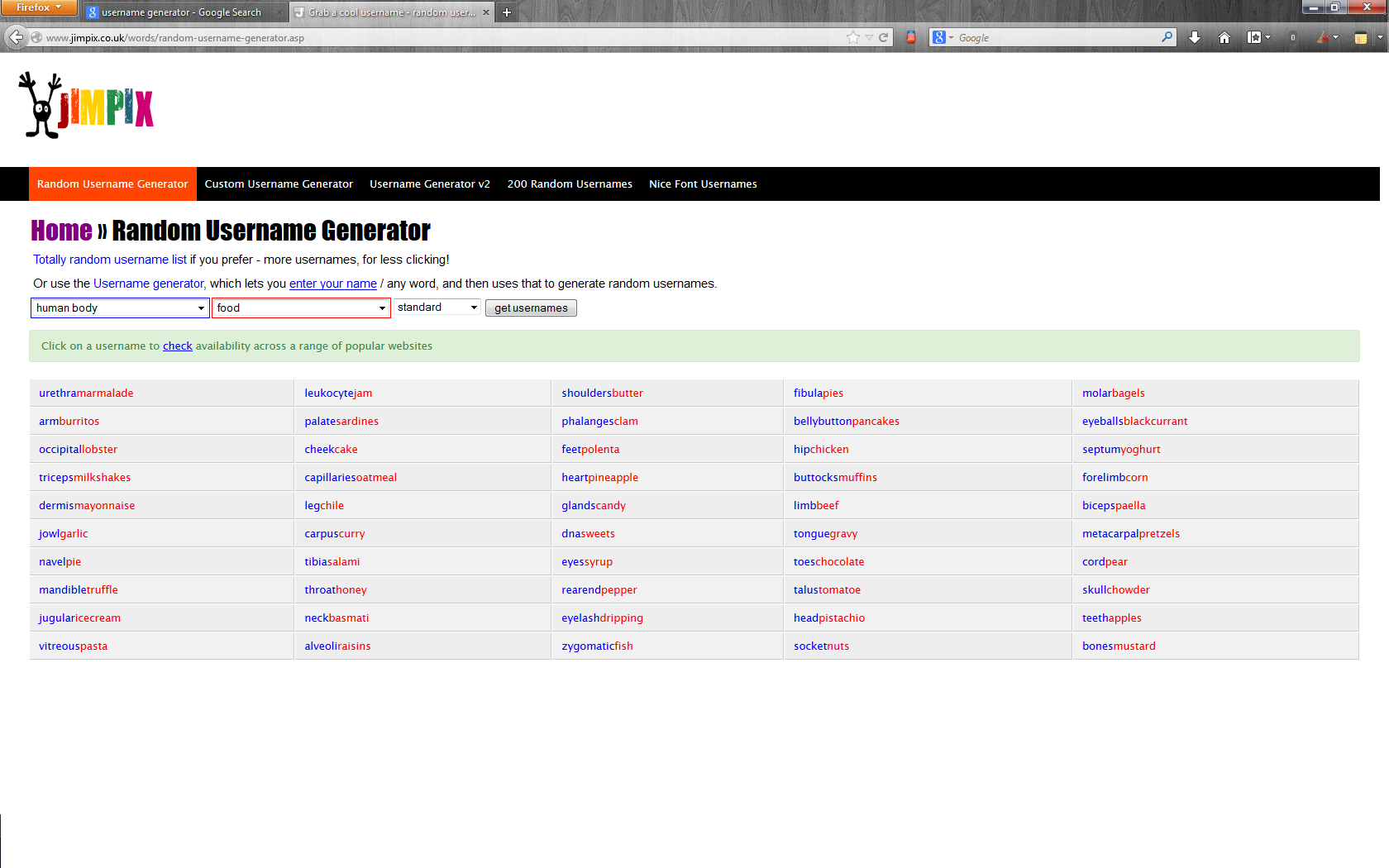The image size is (1389, 868).
Task: Go to the browser Home icon
Action: pos(1224,37)
